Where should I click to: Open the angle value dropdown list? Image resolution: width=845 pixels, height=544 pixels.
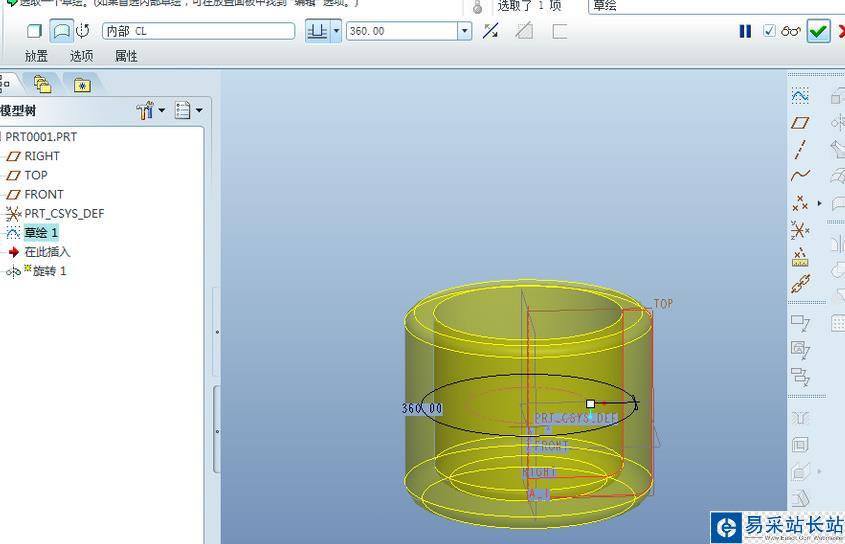coord(465,31)
